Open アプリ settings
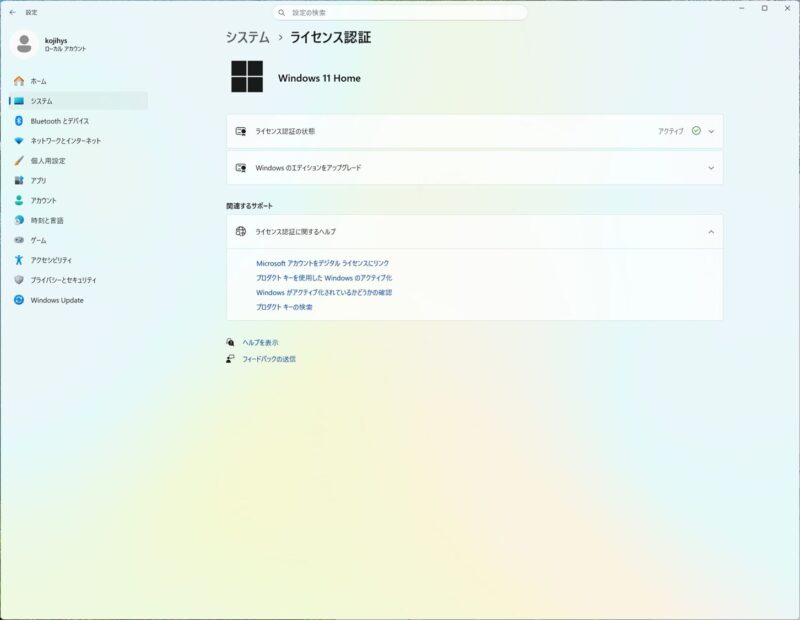 pos(79,181)
